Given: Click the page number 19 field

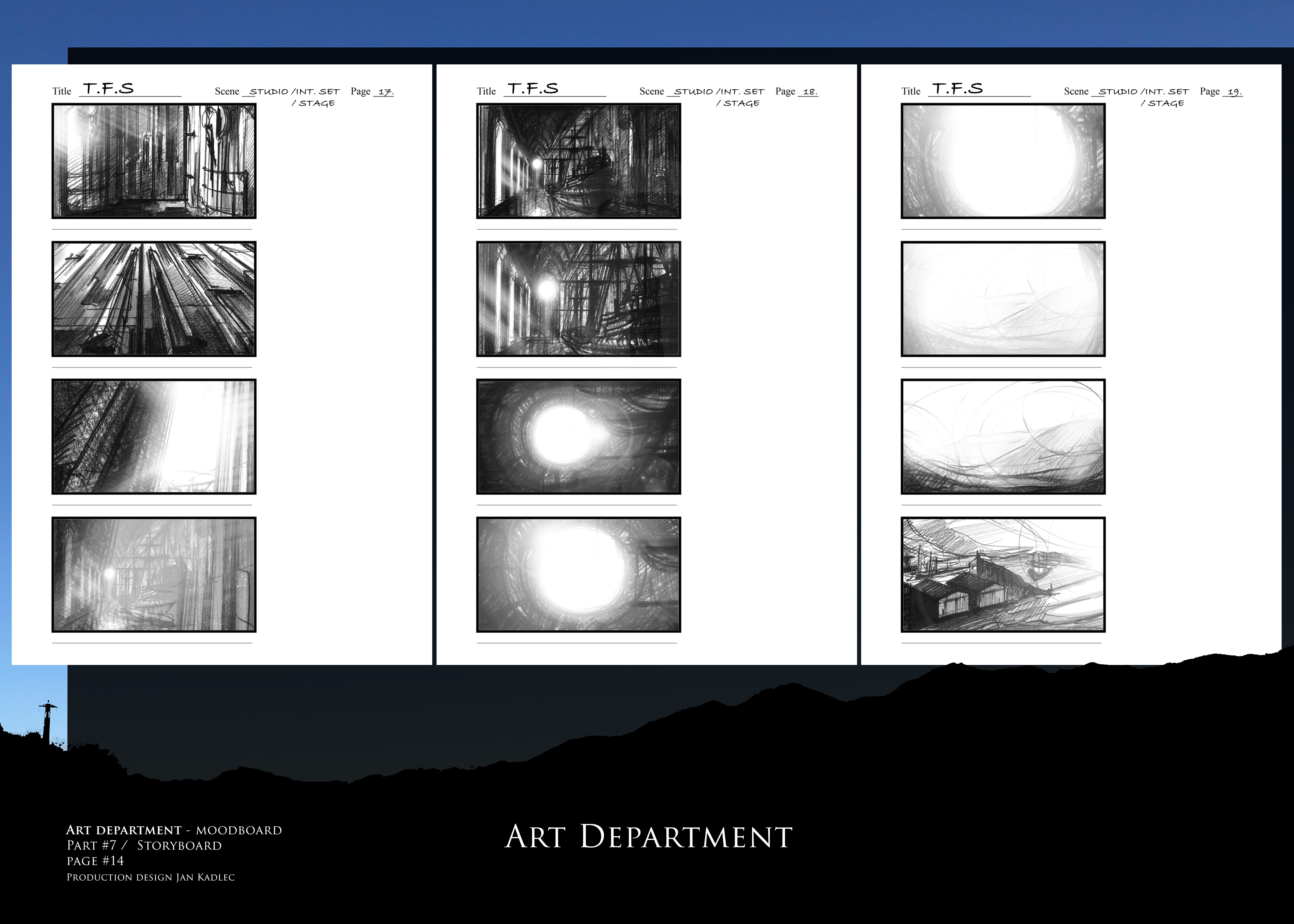Looking at the screenshot, I should [x=1233, y=91].
